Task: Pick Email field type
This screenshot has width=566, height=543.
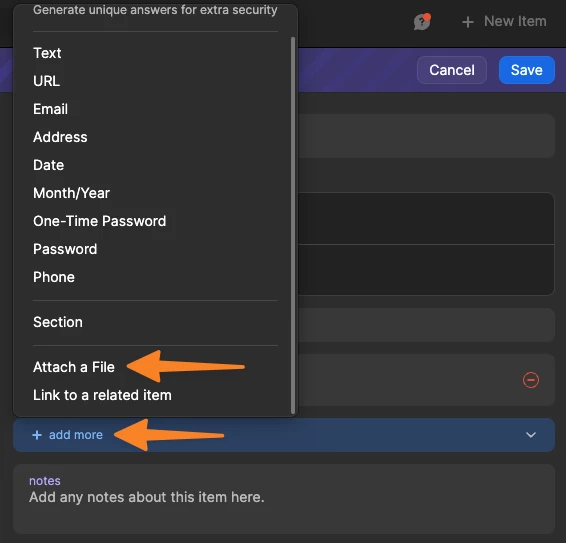Action: tap(51, 109)
